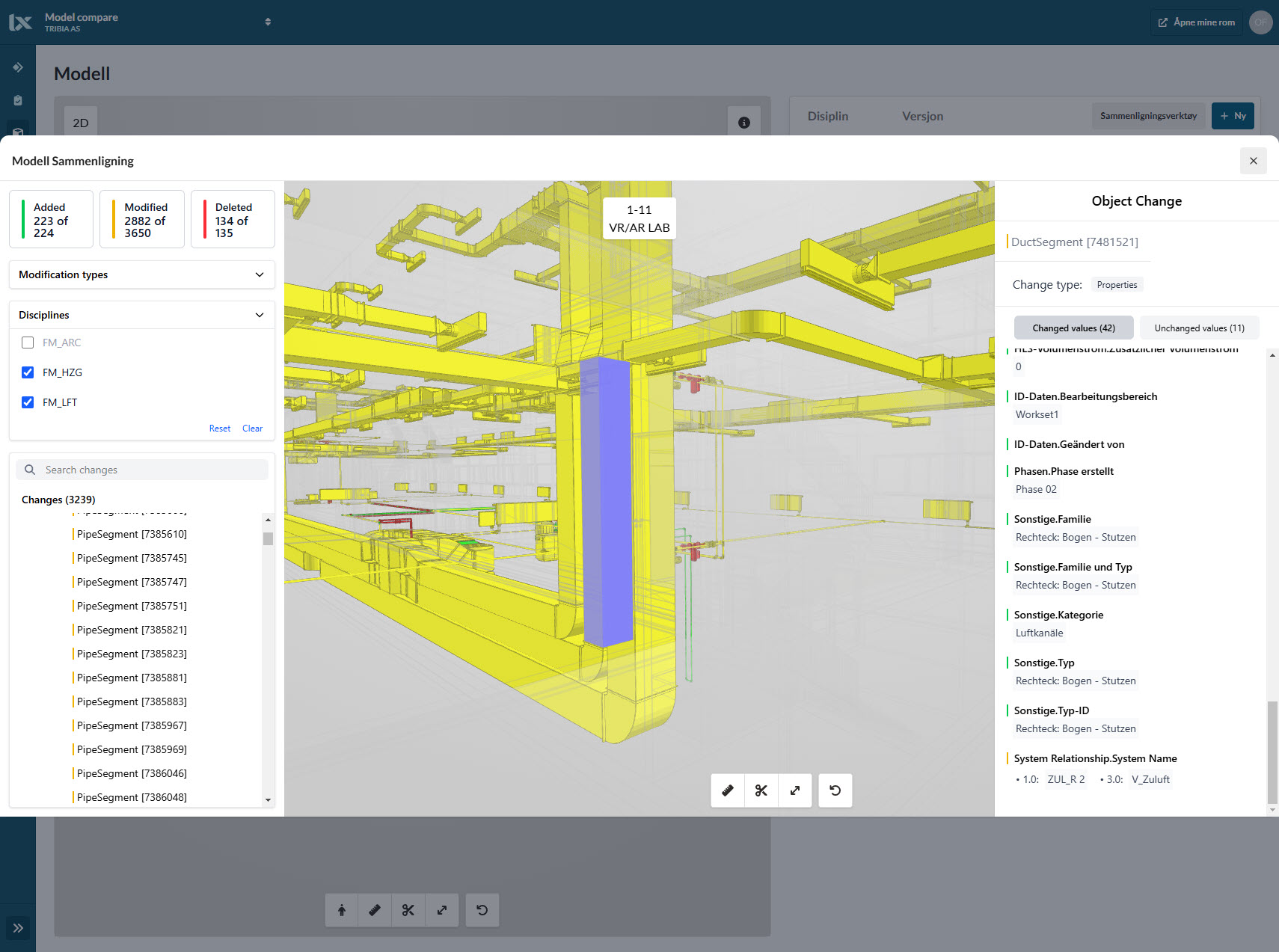The width and height of the screenshot is (1279, 952).
Task: Select the Changed values (42) tab
Action: pyautogui.click(x=1073, y=328)
